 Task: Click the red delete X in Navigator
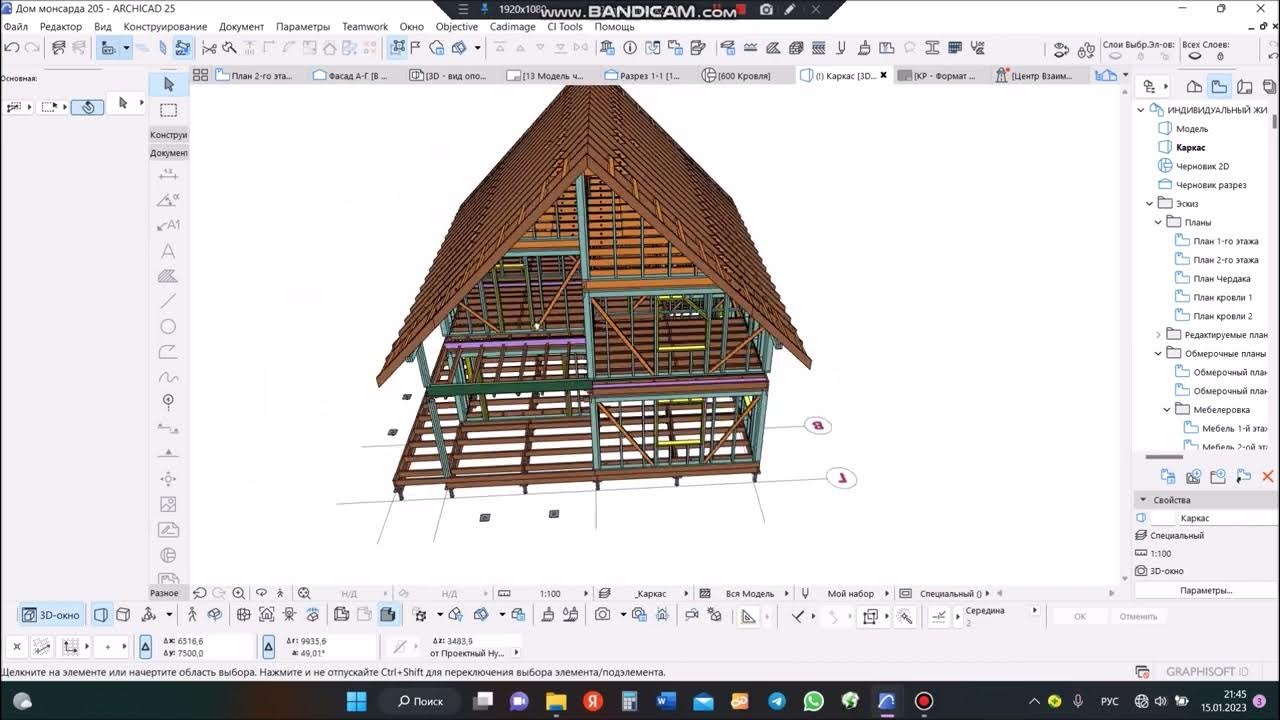[1268, 477]
